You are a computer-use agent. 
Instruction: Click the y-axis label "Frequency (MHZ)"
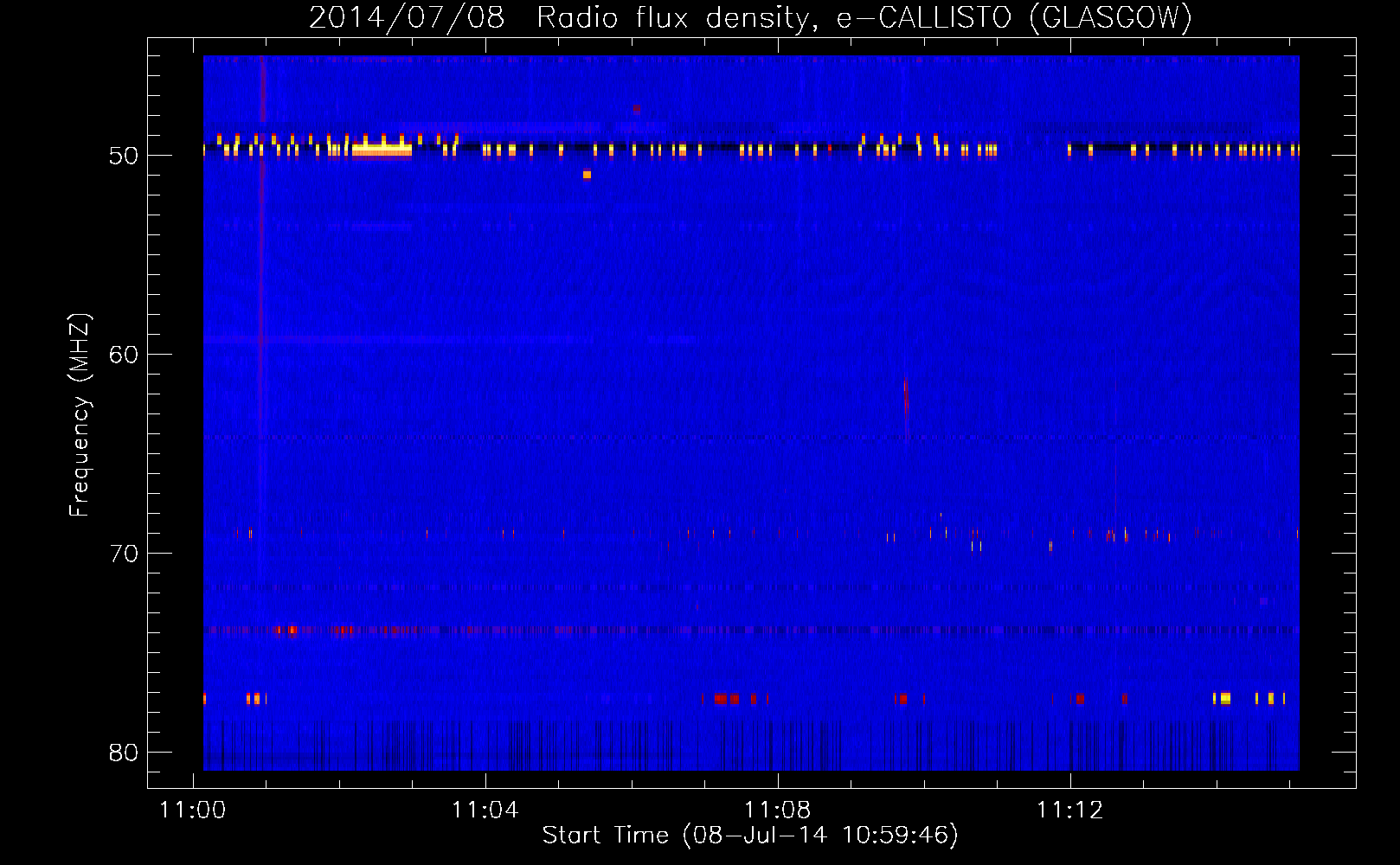(80, 415)
